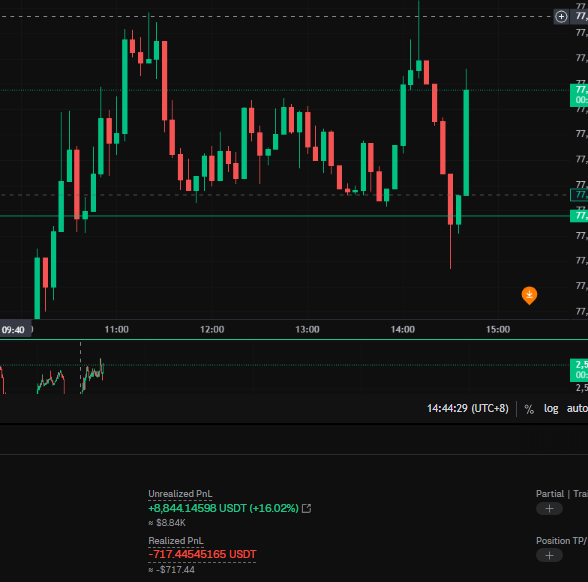Click the plus button under Position TP/

point(549,555)
